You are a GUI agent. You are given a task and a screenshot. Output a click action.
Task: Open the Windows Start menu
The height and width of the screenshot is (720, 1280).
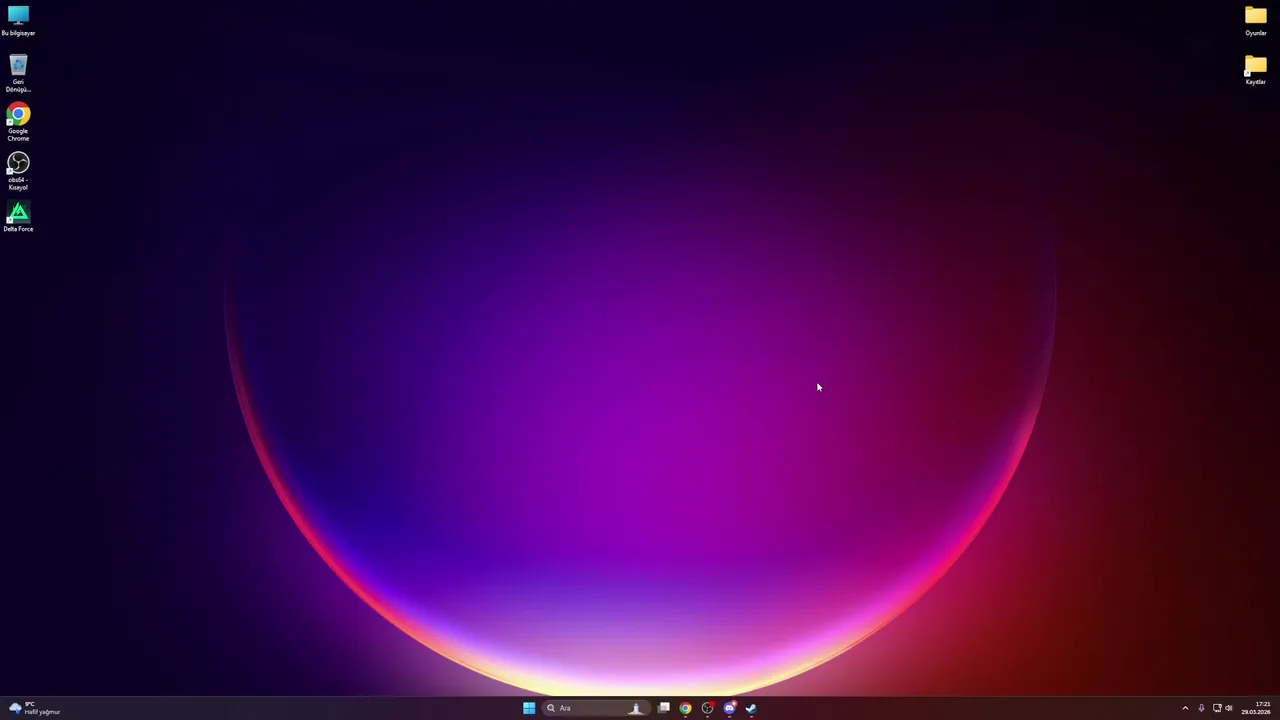coord(529,708)
